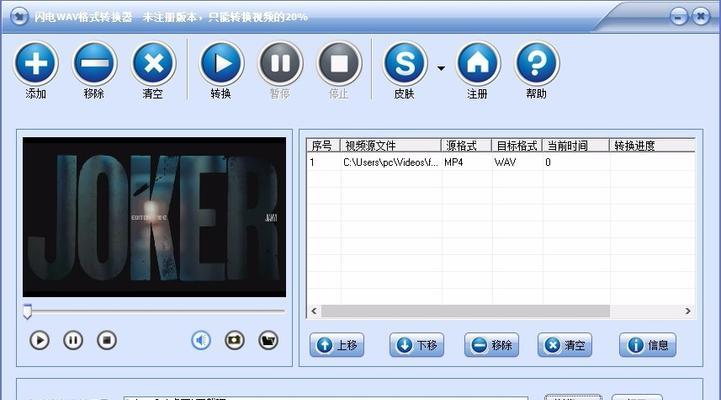Stop the preview video player
The height and width of the screenshot is (400, 721).
tap(107, 341)
